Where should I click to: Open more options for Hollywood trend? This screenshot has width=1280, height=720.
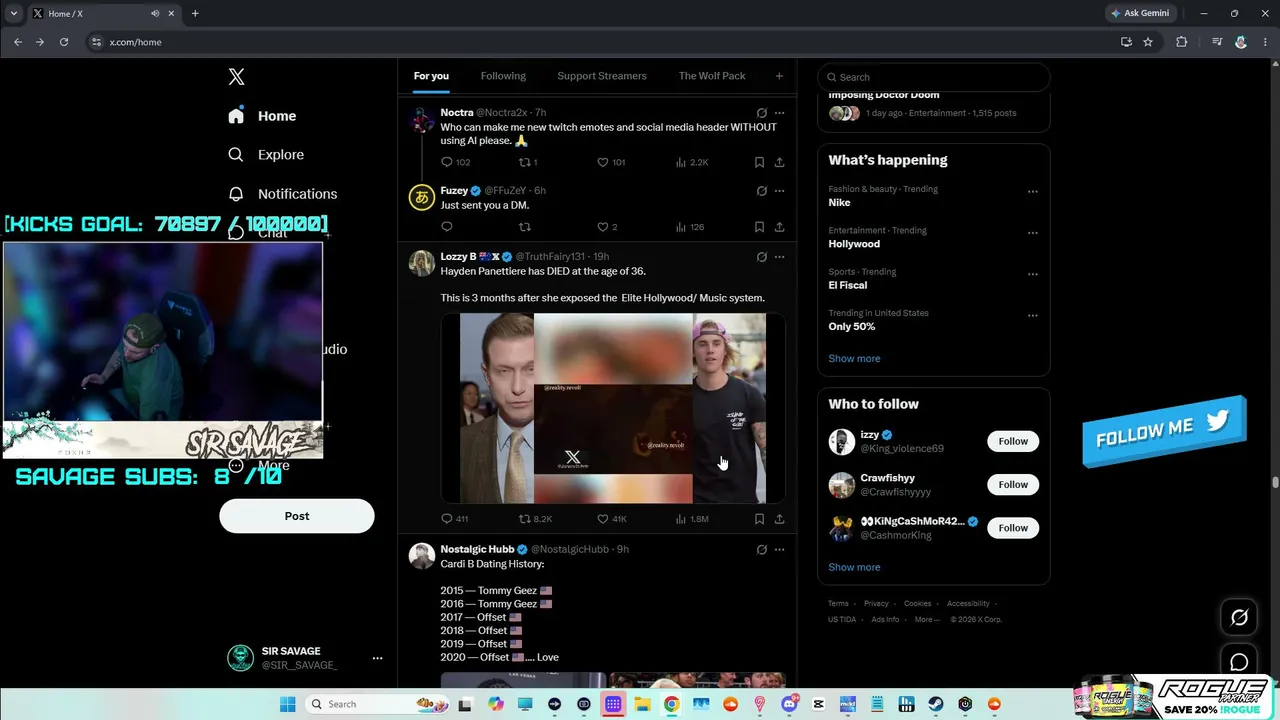coord(1033,233)
